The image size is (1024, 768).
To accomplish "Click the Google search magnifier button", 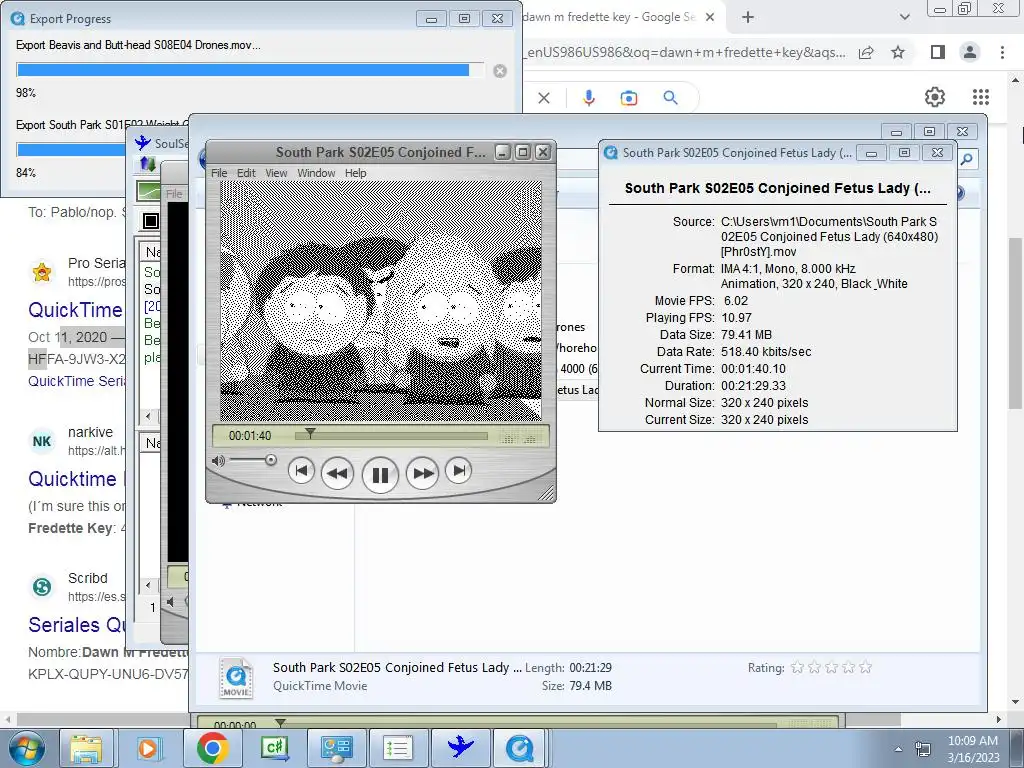I will (x=670, y=98).
